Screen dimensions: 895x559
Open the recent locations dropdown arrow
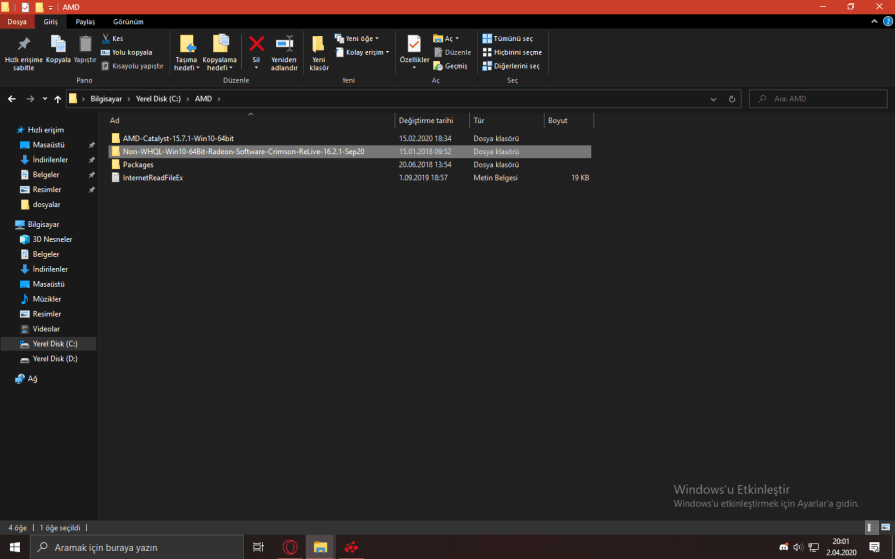click(45, 99)
